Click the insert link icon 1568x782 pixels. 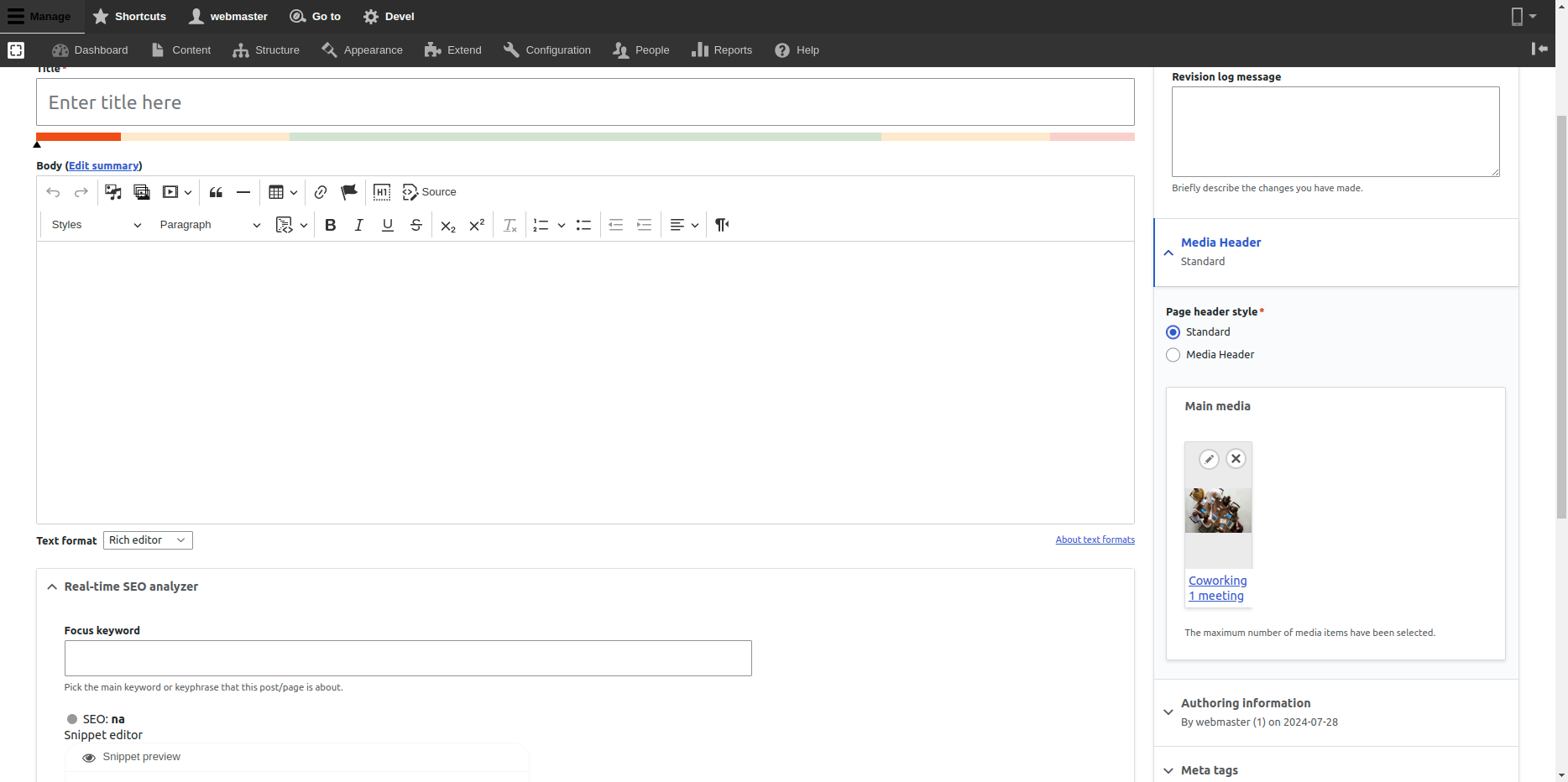[x=321, y=192]
